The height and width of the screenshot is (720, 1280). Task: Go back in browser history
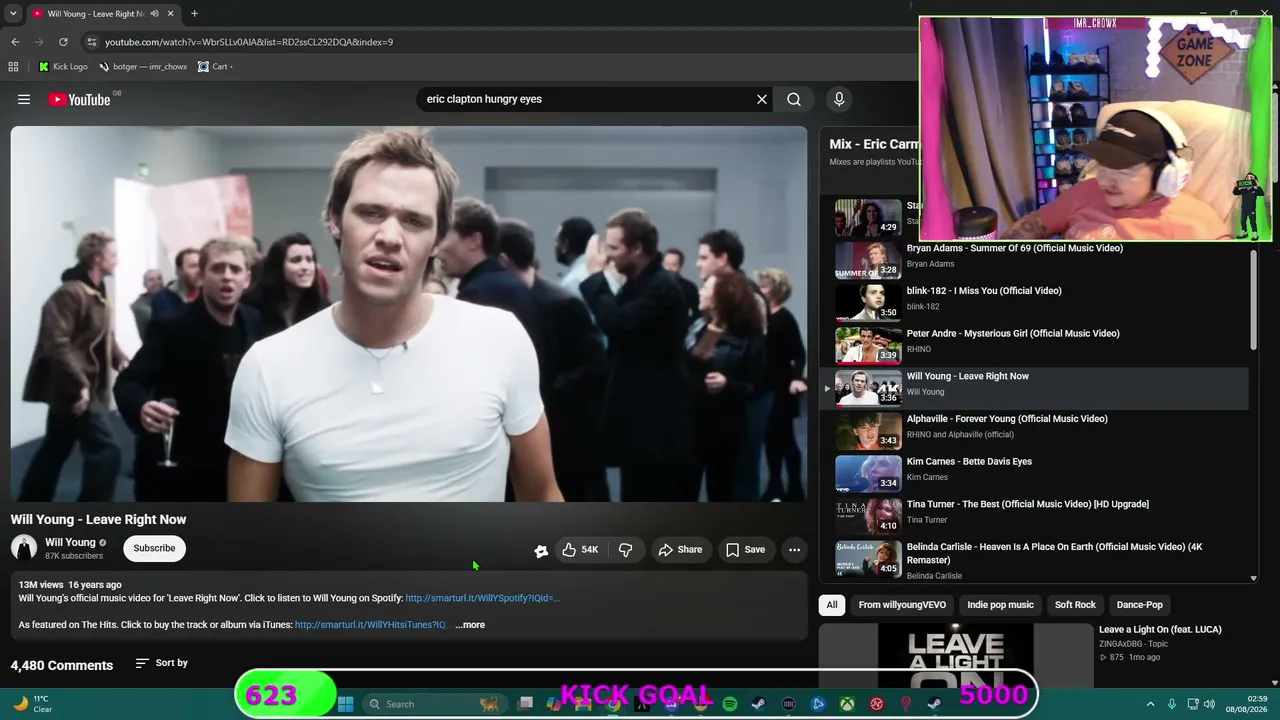point(15,42)
